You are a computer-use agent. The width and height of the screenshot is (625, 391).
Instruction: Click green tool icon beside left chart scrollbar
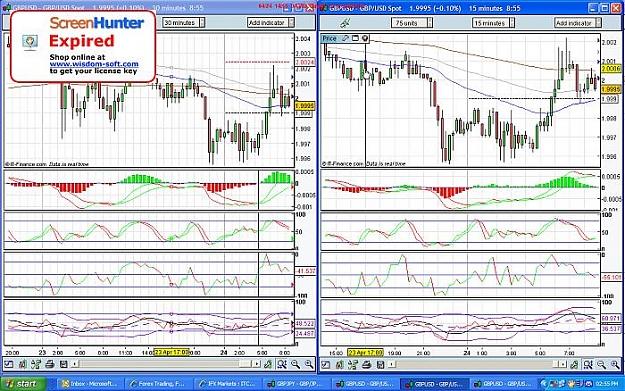[268, 364]
